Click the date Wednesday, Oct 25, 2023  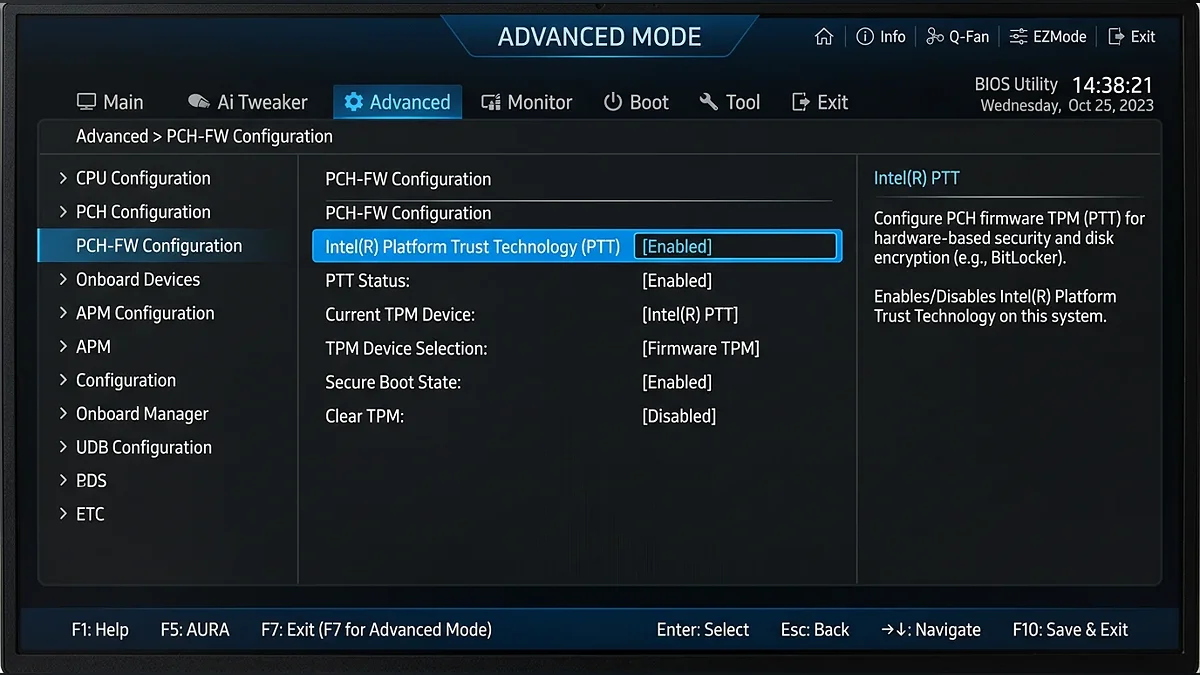pos(1067,105)
